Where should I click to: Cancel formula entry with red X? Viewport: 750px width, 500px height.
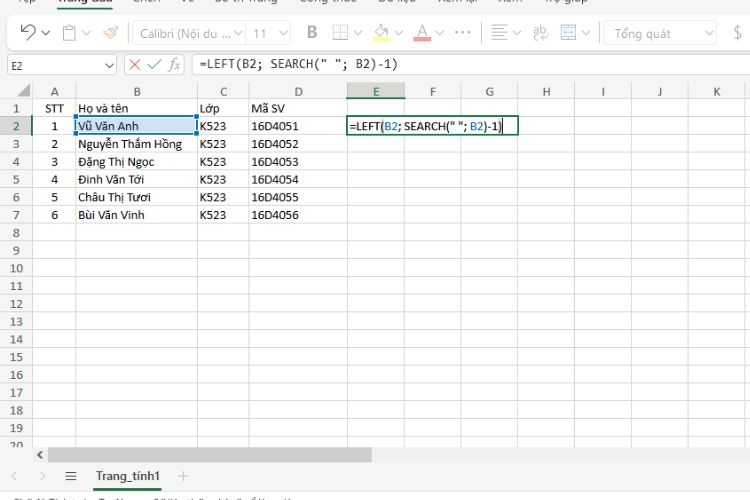point(135,65)
